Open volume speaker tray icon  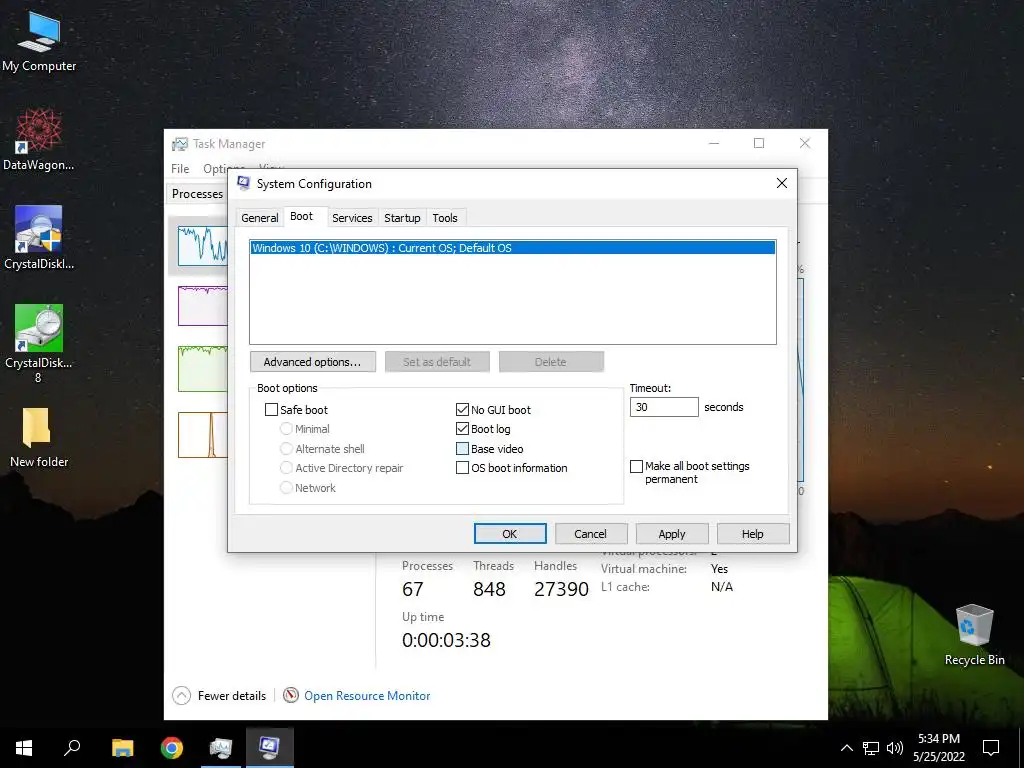point(895,748)
